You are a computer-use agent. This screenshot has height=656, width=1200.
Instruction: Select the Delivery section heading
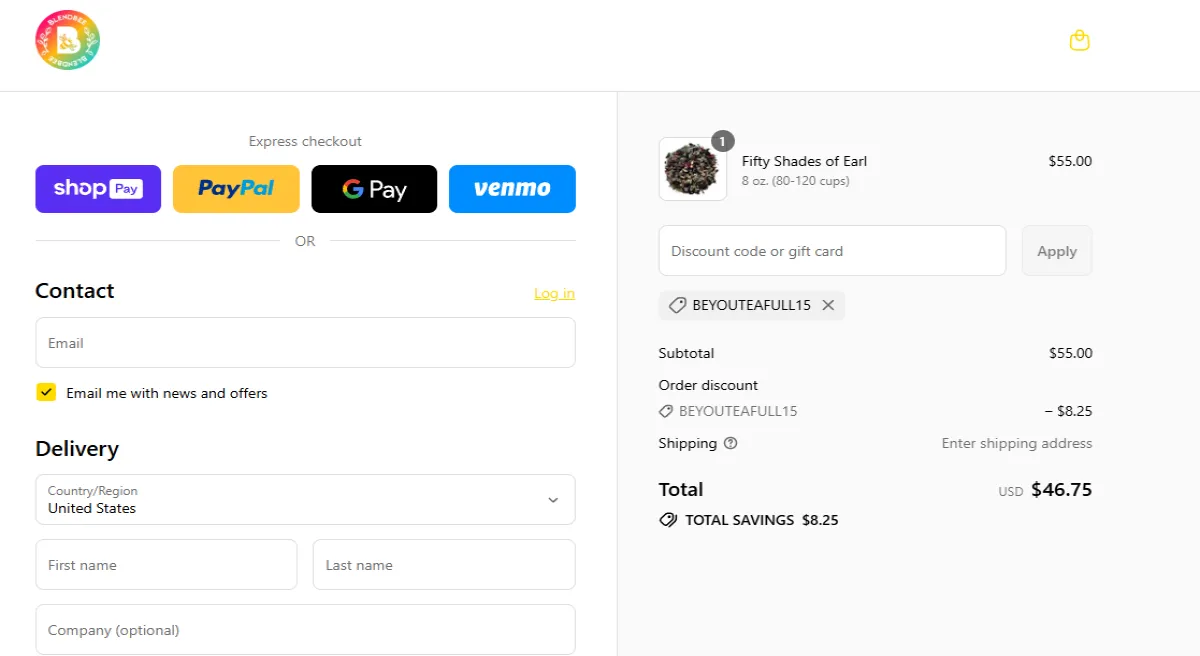pyautogui.click(x=77, y=448)
